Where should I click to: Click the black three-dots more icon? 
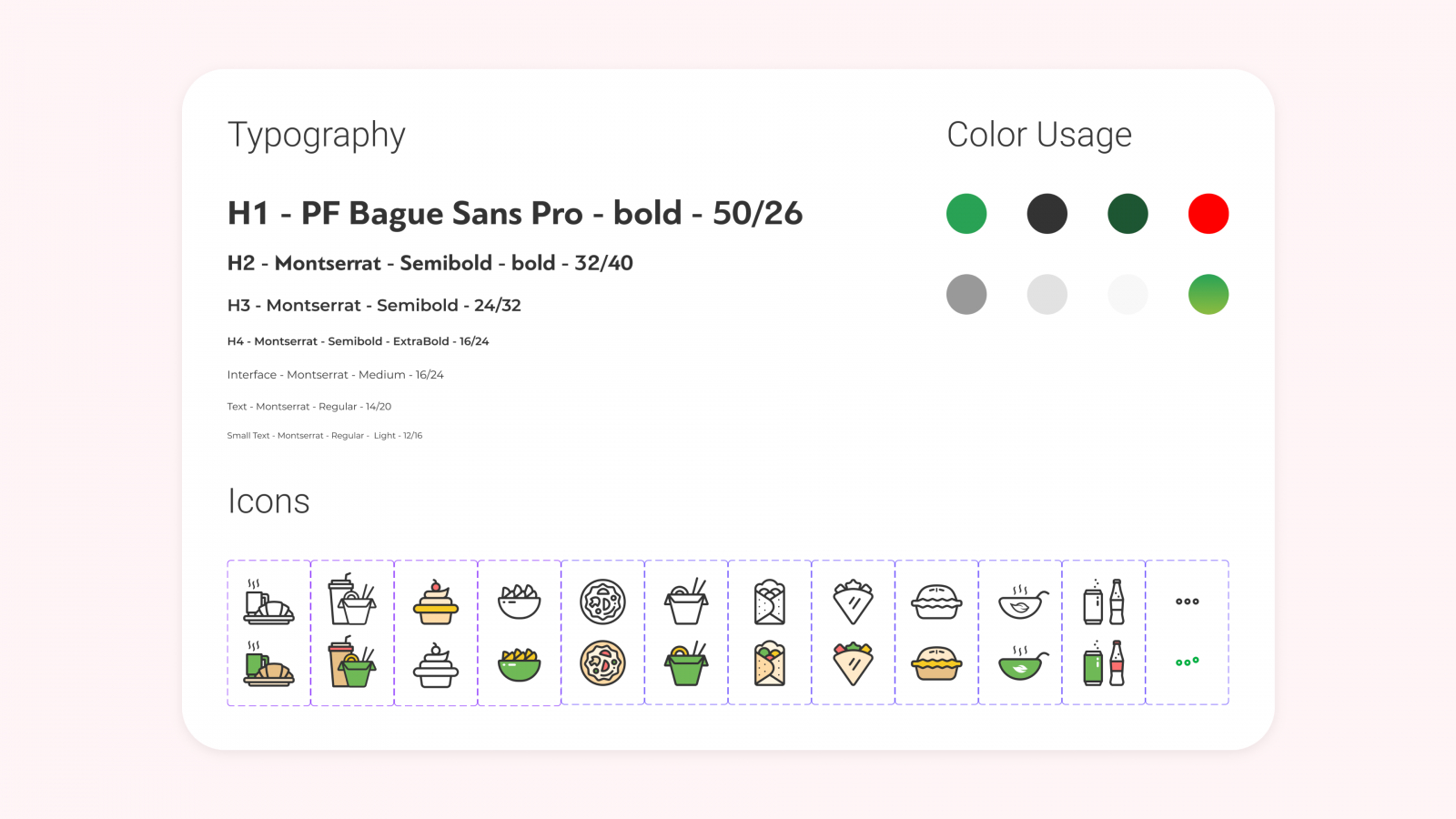coord(1188,602)
